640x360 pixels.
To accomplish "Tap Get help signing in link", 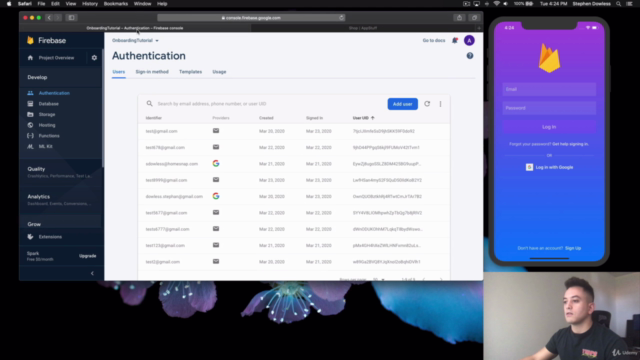I will [570, 144].
